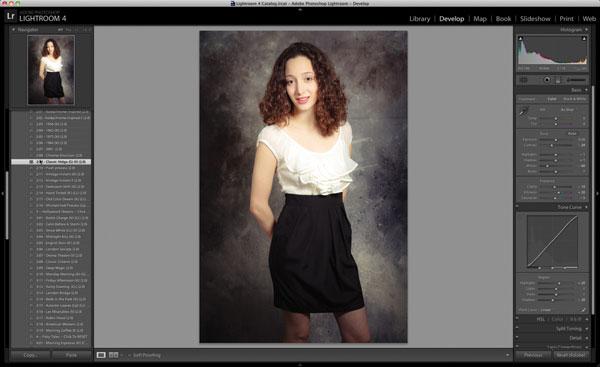600x367 pixels.
Task: Expand the Split Toning panel
Action: click(586, 329)
